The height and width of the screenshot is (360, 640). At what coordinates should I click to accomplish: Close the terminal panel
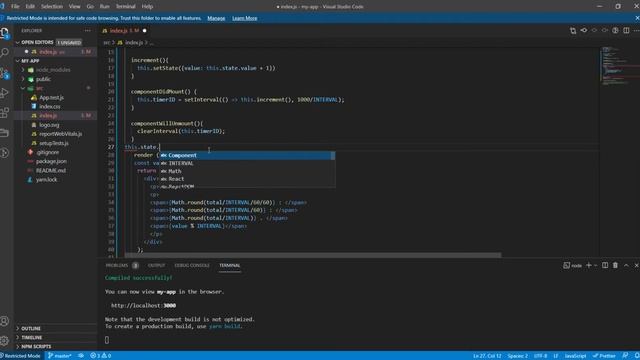(636, 265)
